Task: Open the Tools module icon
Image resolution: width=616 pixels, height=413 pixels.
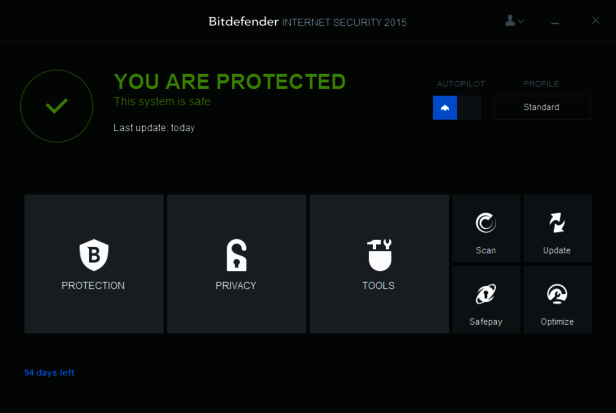Action: point(378,263)
